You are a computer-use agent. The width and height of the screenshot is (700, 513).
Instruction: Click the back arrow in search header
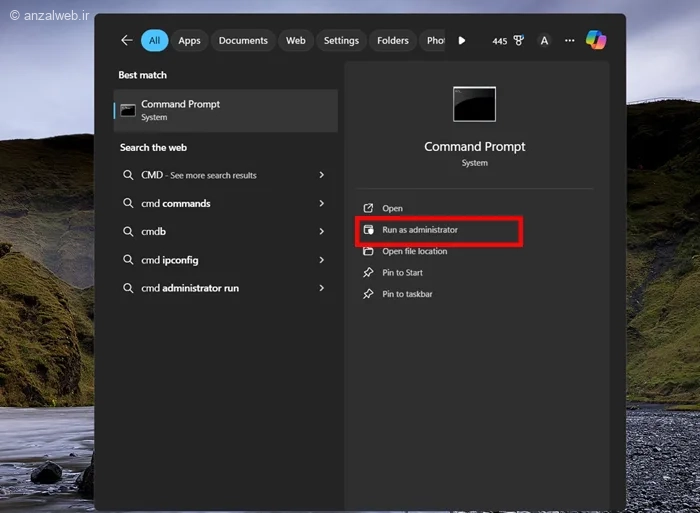pyautogui.click(x=126, y=40)
